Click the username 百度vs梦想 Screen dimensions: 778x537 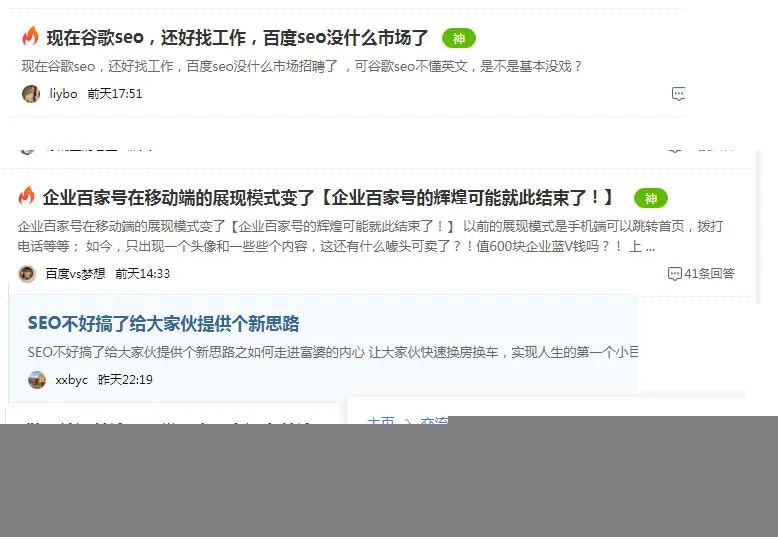pos(75,273)
